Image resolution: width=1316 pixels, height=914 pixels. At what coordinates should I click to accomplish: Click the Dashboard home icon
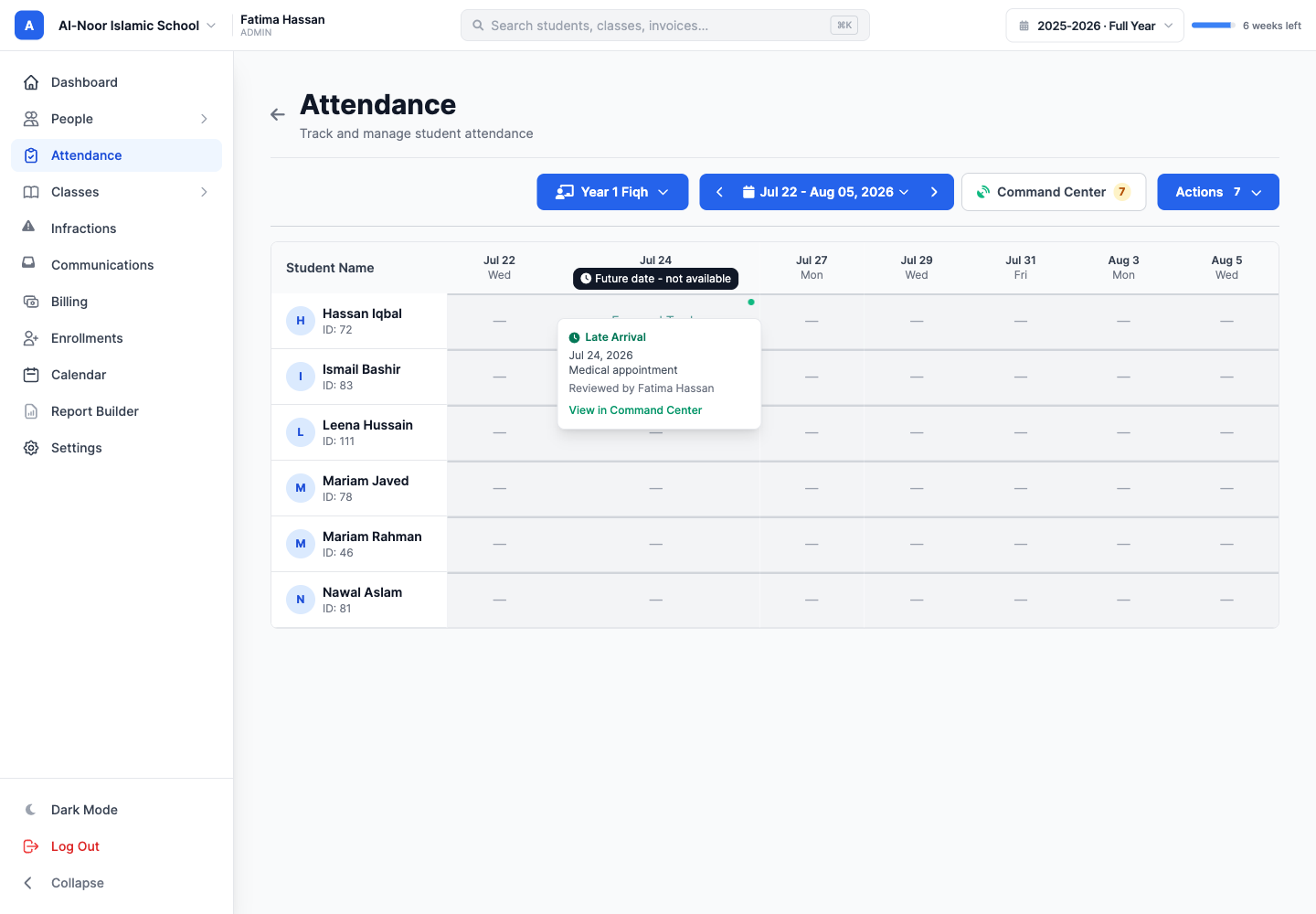click(x=31, y=82)
